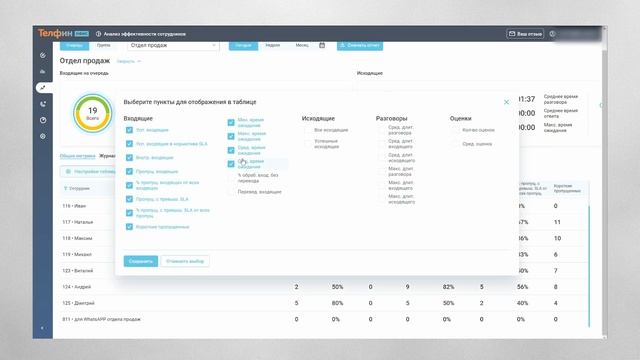The height and width of the screenshot is (360, 640).
Task: Check % обраб. вход. без перевода
Action: click(231, 178)
